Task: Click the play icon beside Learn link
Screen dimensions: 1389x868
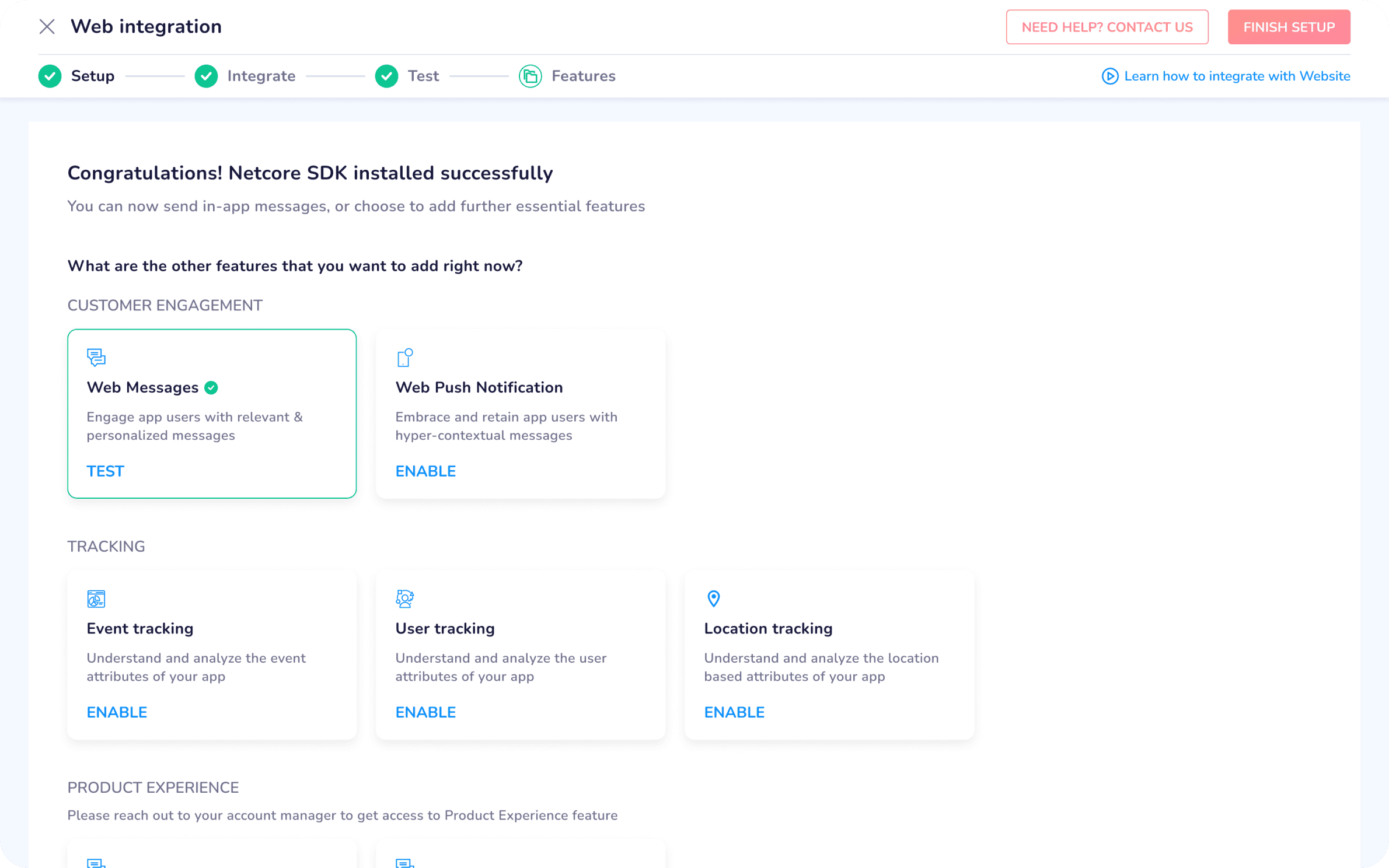Action: point(1109,76)
